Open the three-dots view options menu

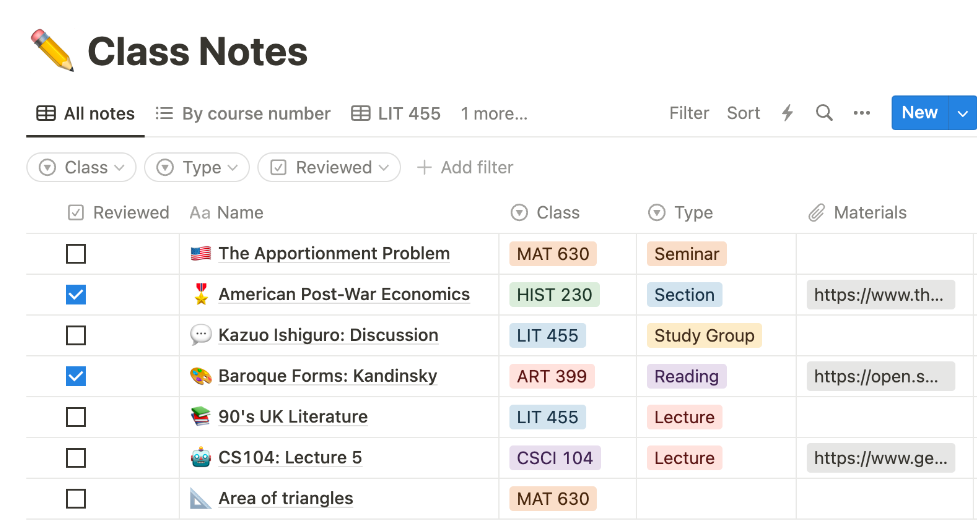point(862,113)
